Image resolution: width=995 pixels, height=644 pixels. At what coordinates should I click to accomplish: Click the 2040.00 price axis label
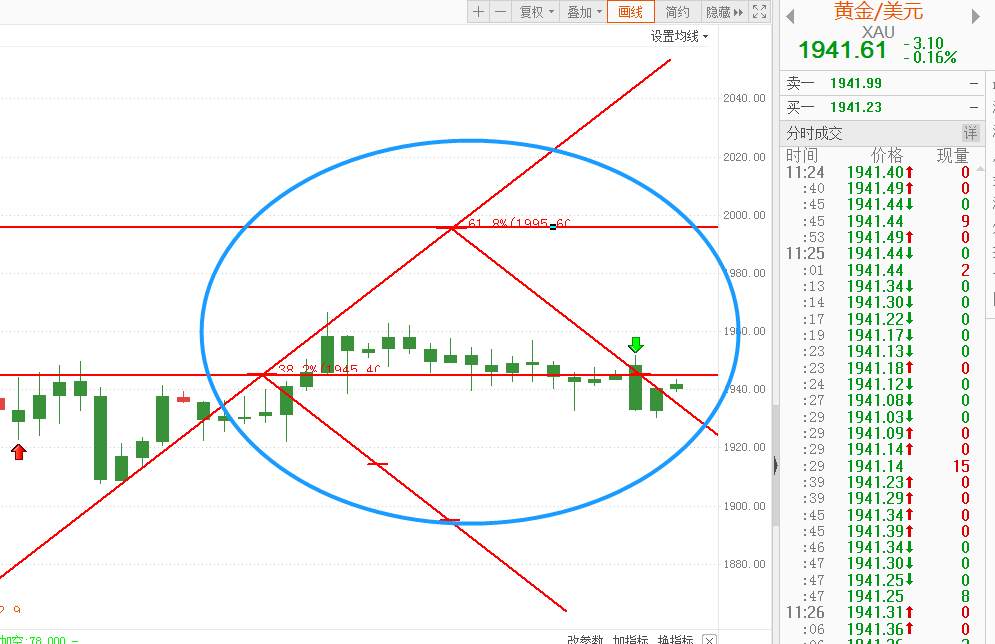click(744, 98)
